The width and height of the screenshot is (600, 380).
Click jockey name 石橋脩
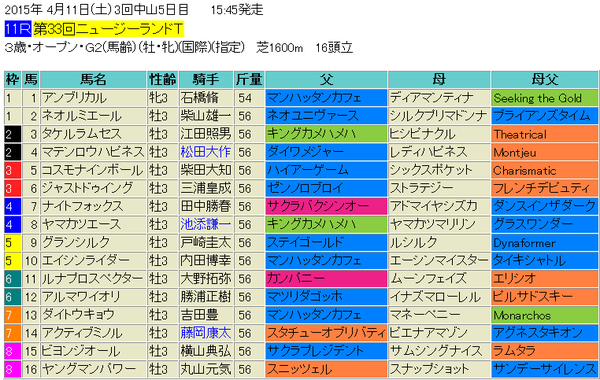pos(199,98)
